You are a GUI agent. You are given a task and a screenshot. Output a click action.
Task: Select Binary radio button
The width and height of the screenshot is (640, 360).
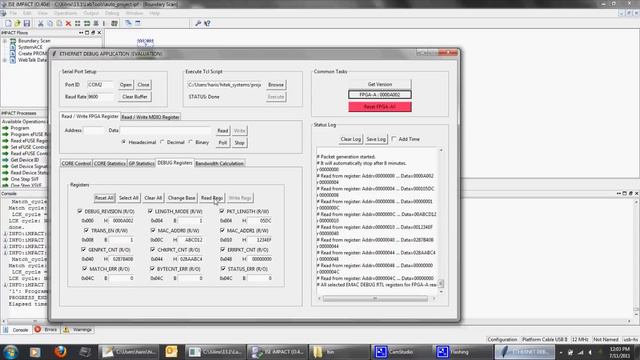[x=190, y=142]
